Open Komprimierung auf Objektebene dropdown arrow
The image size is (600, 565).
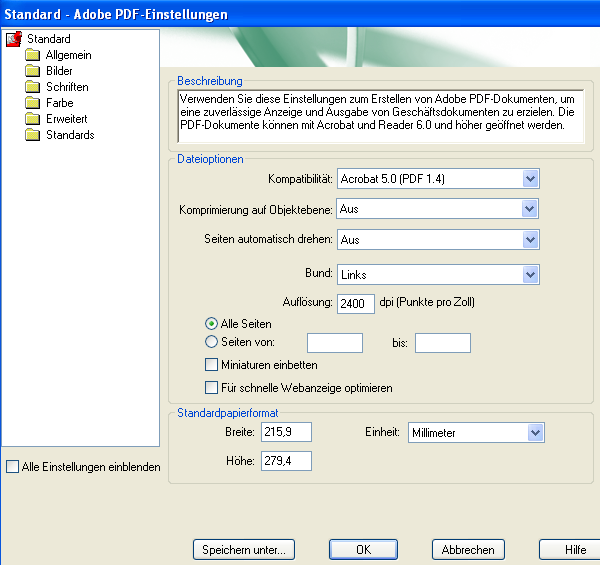[x=530, y=209]
